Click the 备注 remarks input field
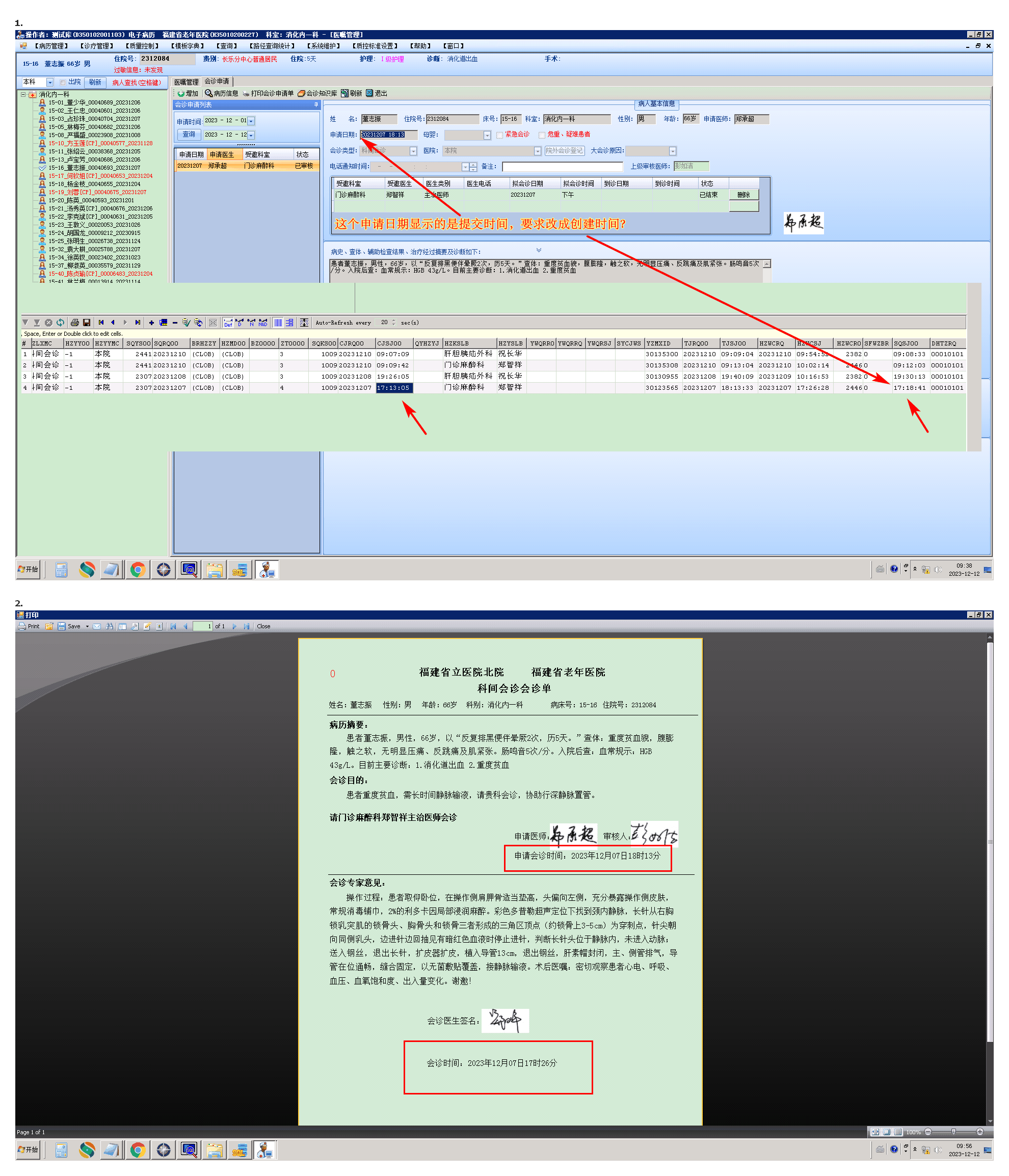 pyautogui.click(x=562, y=167)
